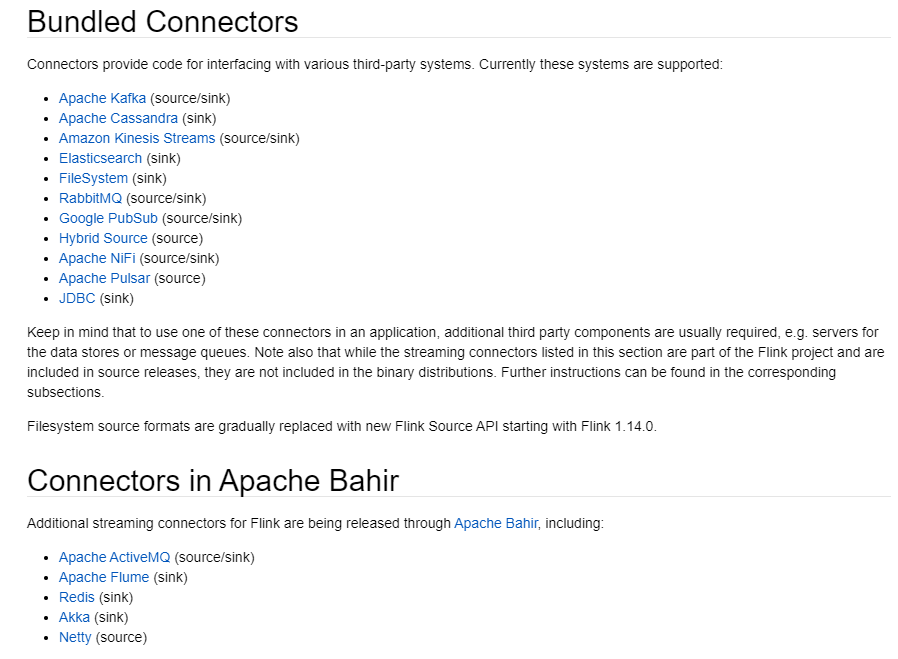Viewport: 898px width, 659px height.
Task: Open the Akka connector link
Action: (x=74, y=618)
